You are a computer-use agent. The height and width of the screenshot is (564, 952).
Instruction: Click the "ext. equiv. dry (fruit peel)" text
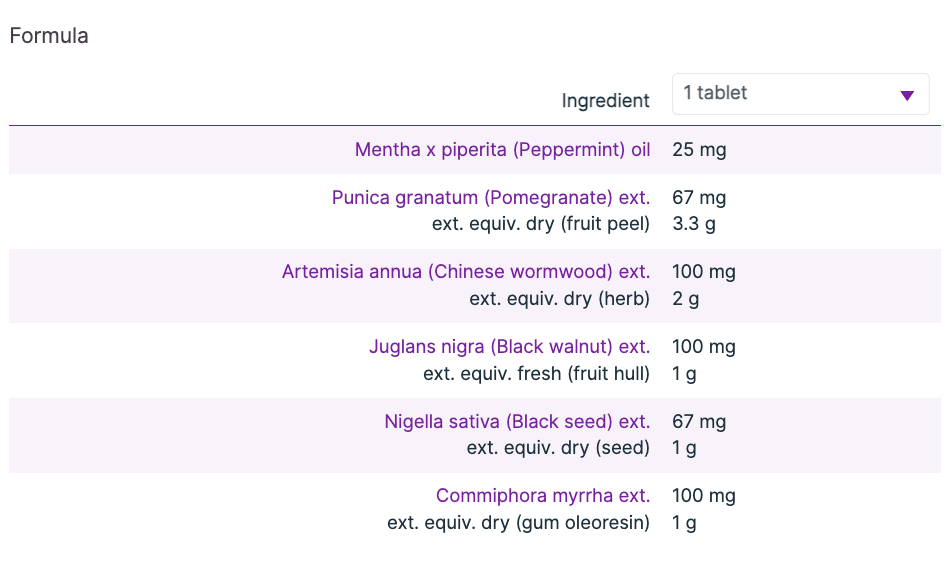(541, 224)
